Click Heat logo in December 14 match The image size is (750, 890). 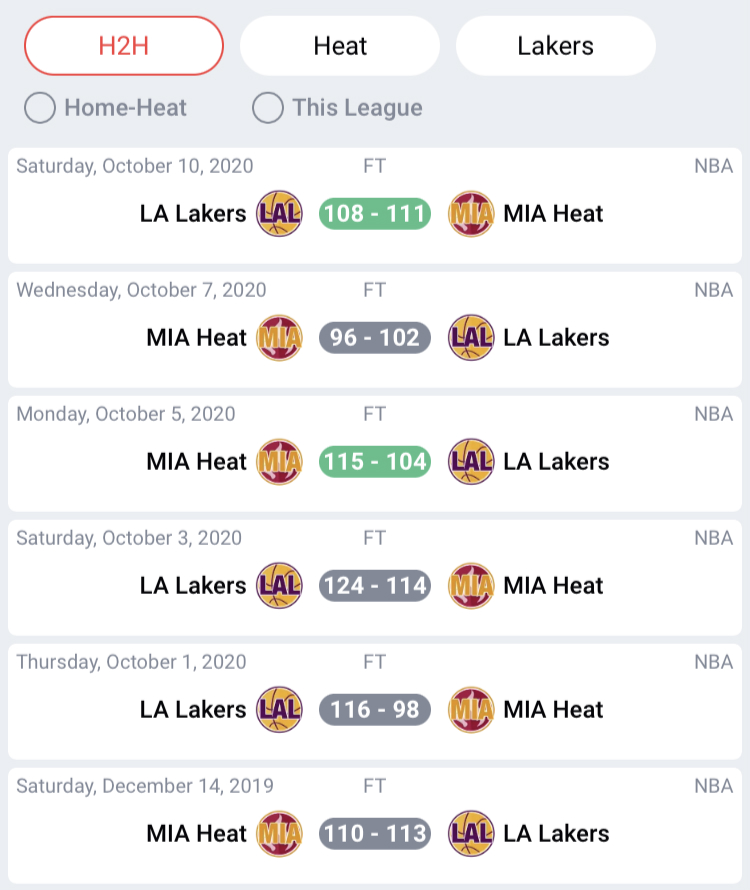pyautogui.click(x=279, y=834)
